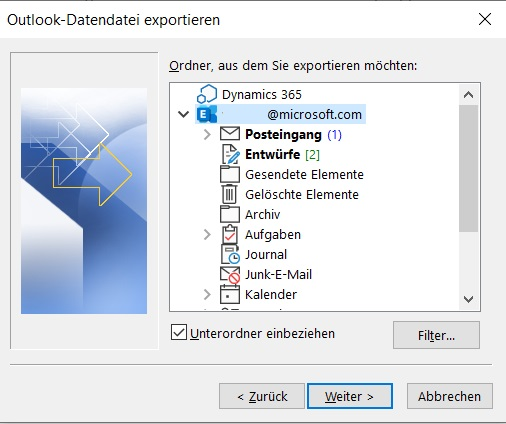
Task: Expand the Aufgaben folder
Action: tap(207, 235)
